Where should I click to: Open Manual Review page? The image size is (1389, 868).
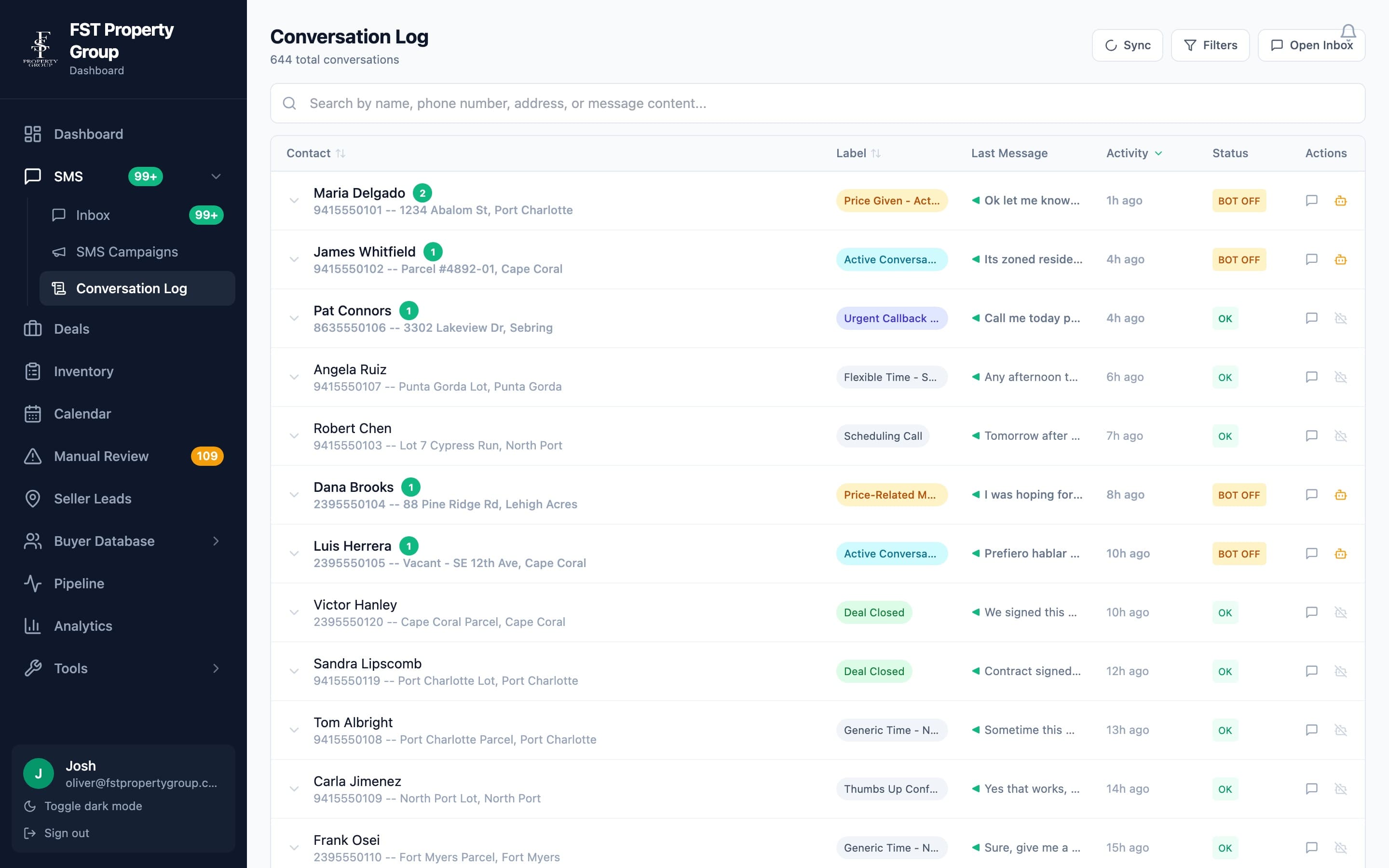(x=123, y=456)
